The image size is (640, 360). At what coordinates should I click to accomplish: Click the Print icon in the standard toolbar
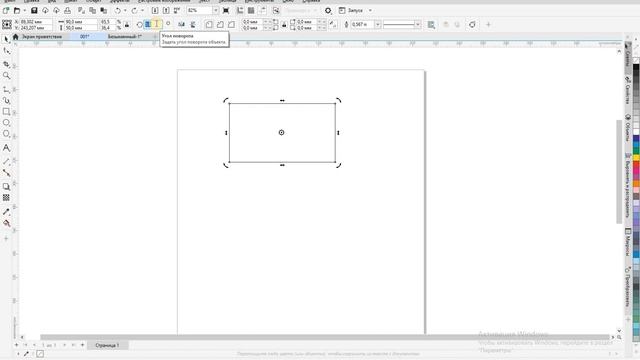pos(67,10)
